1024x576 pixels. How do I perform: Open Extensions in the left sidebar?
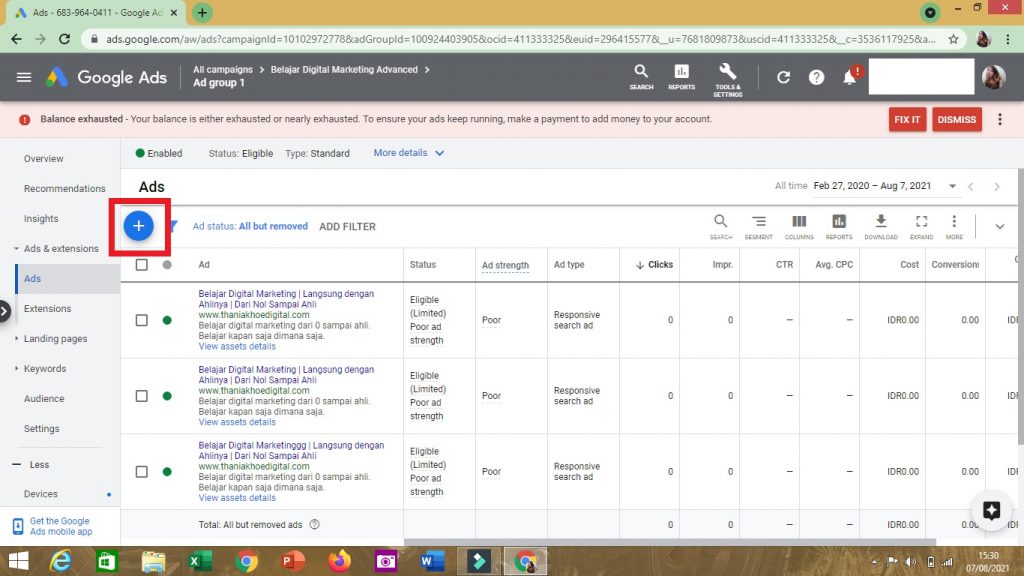[47, 308]
